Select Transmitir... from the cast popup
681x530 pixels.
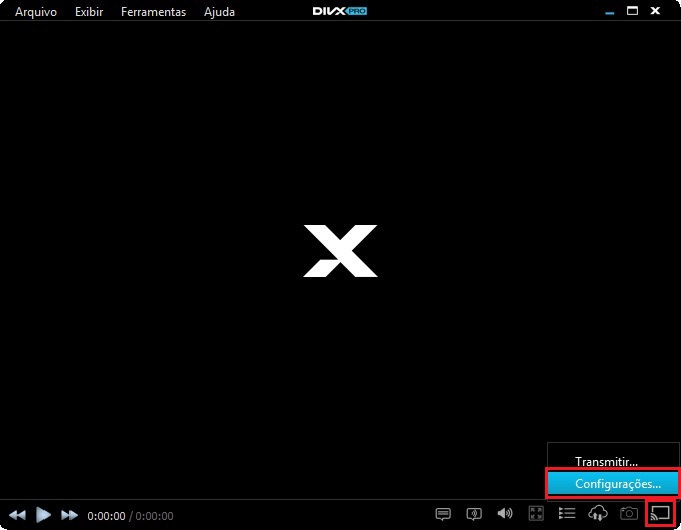[x=606, y=462]
